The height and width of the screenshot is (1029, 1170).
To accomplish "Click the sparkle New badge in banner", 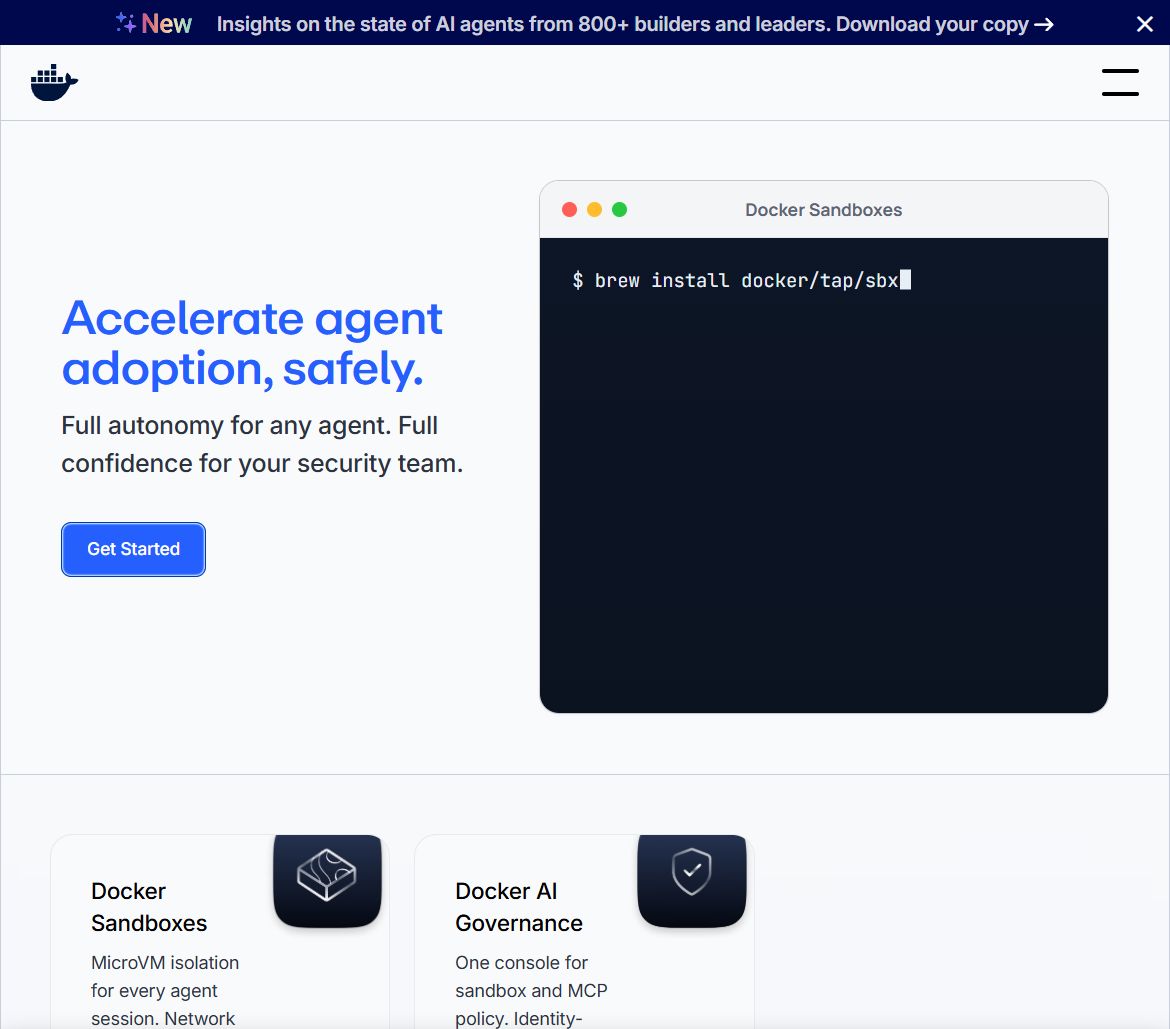I will (154, 24).
